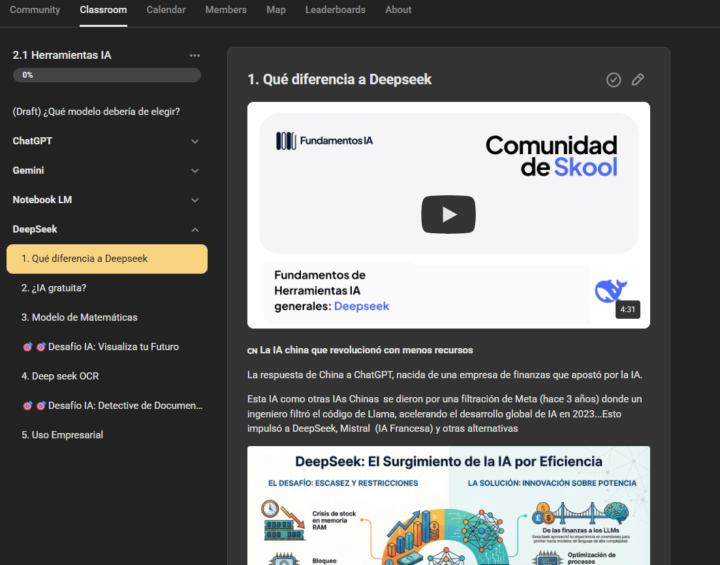Expand the Gemini section chevron
Screen dimensions: 720x565
pos(195,171)
